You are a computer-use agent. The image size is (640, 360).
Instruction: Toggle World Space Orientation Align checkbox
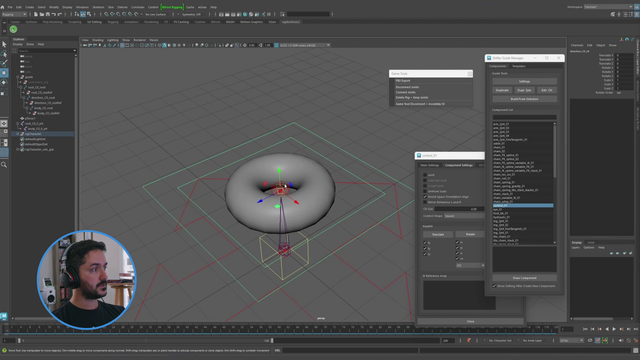[425, 197]
